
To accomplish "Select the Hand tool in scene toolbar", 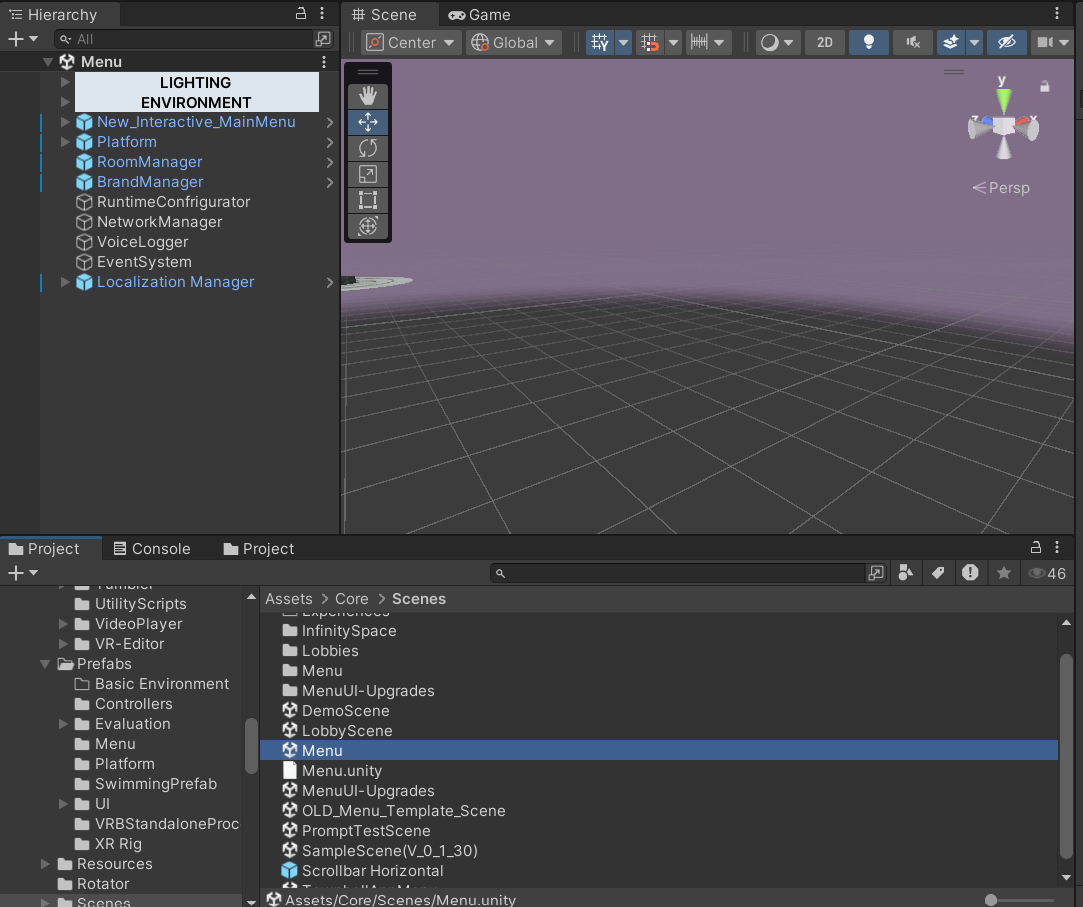I will point(367,96).
